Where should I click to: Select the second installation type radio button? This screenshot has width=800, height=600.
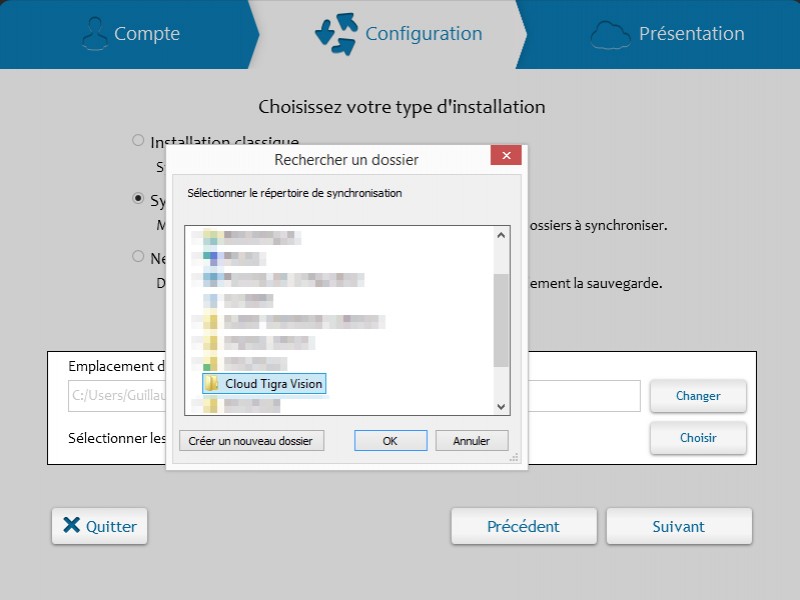[x=138, y=199]
